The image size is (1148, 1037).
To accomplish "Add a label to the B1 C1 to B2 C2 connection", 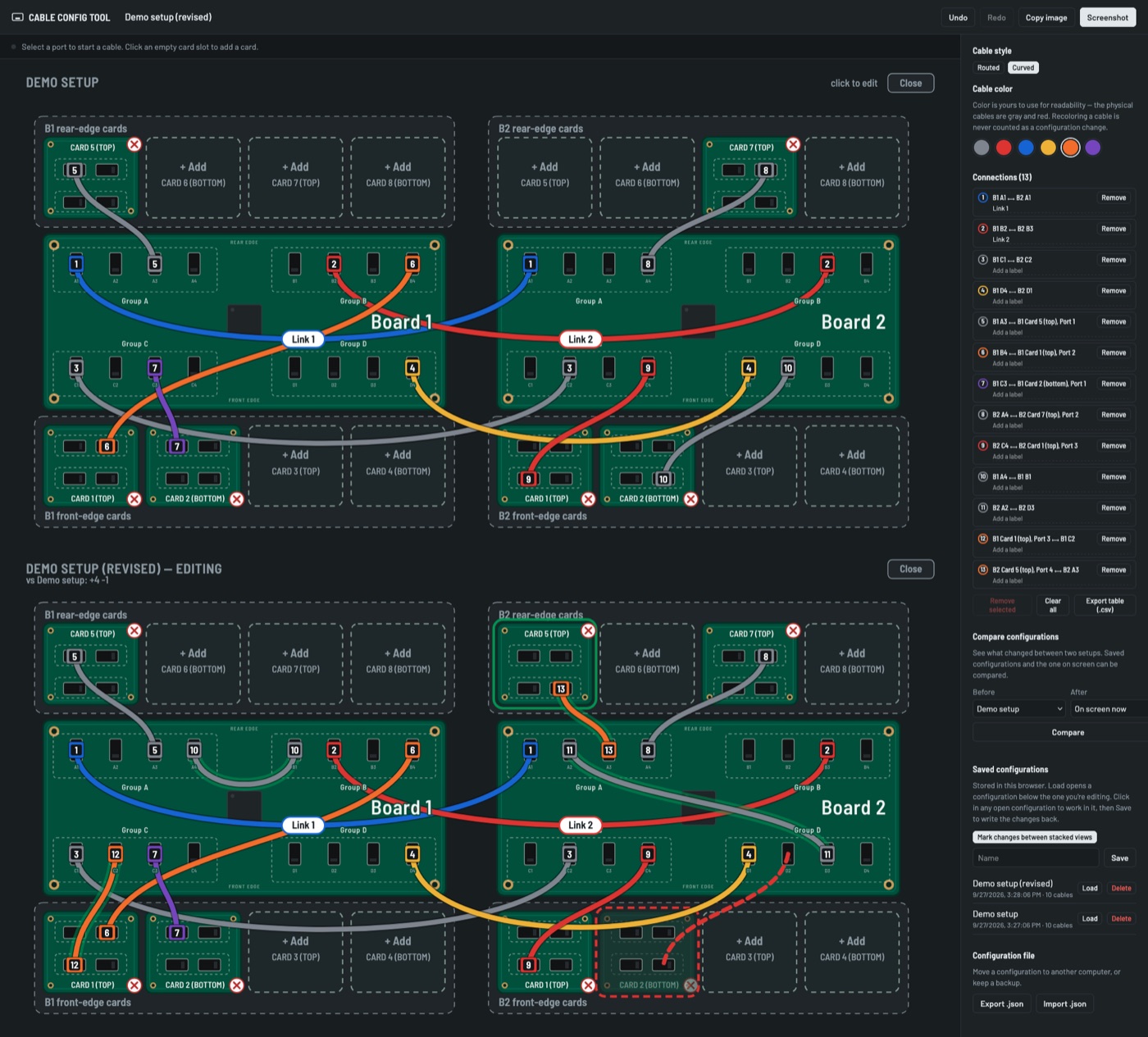I will pos(1007,271).
